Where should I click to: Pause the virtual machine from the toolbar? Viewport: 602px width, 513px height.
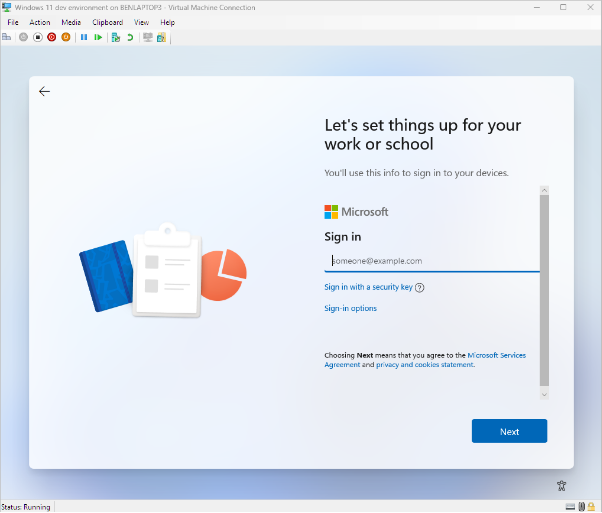pos(84,37)
